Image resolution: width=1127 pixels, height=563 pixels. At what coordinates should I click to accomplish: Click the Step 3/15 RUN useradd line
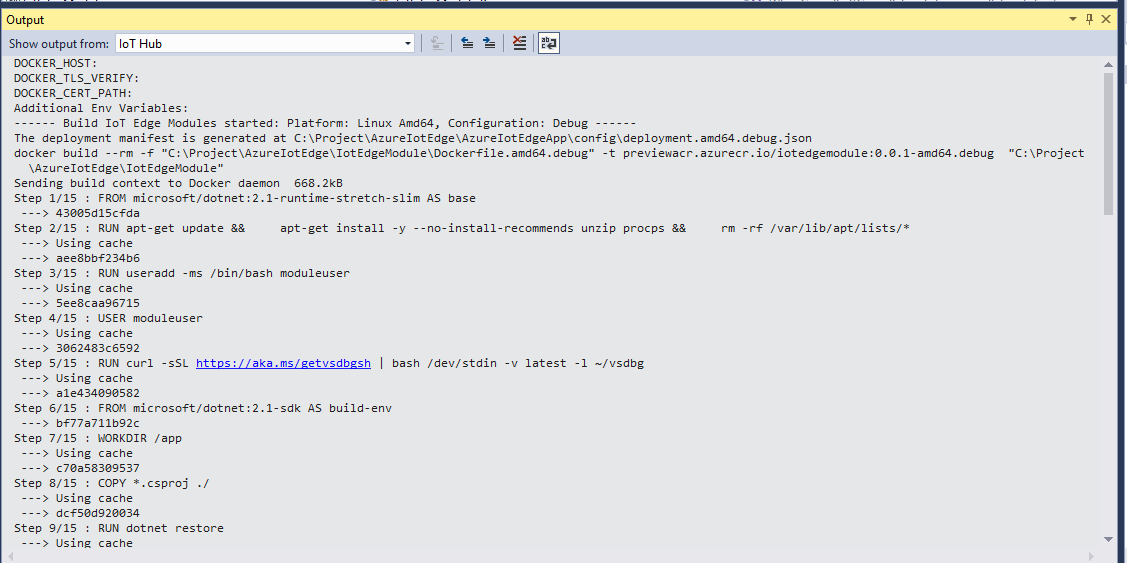click(x=182, y=273)
